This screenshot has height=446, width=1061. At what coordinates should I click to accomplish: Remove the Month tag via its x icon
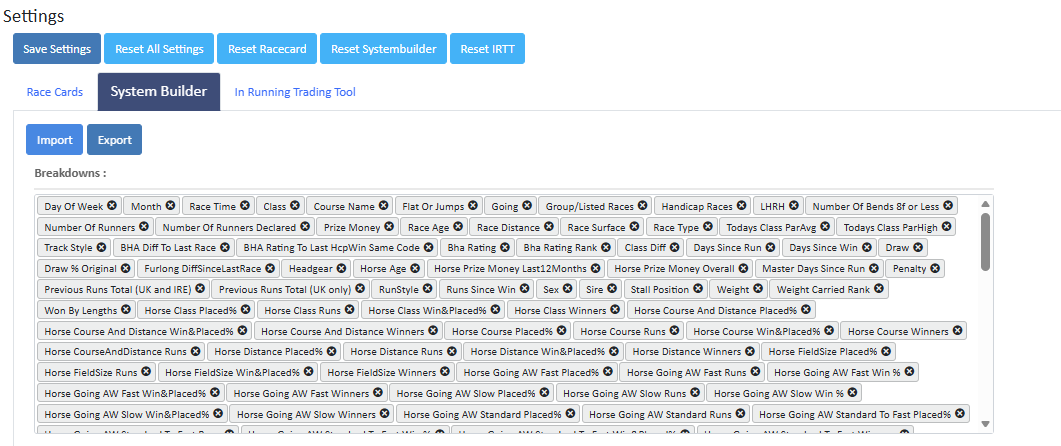coord(170,206)
